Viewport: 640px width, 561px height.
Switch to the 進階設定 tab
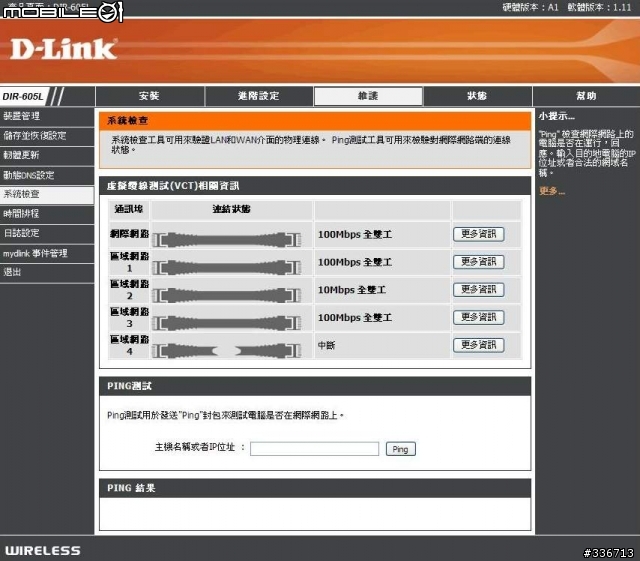pyautogui.click(x=259, y=96)
